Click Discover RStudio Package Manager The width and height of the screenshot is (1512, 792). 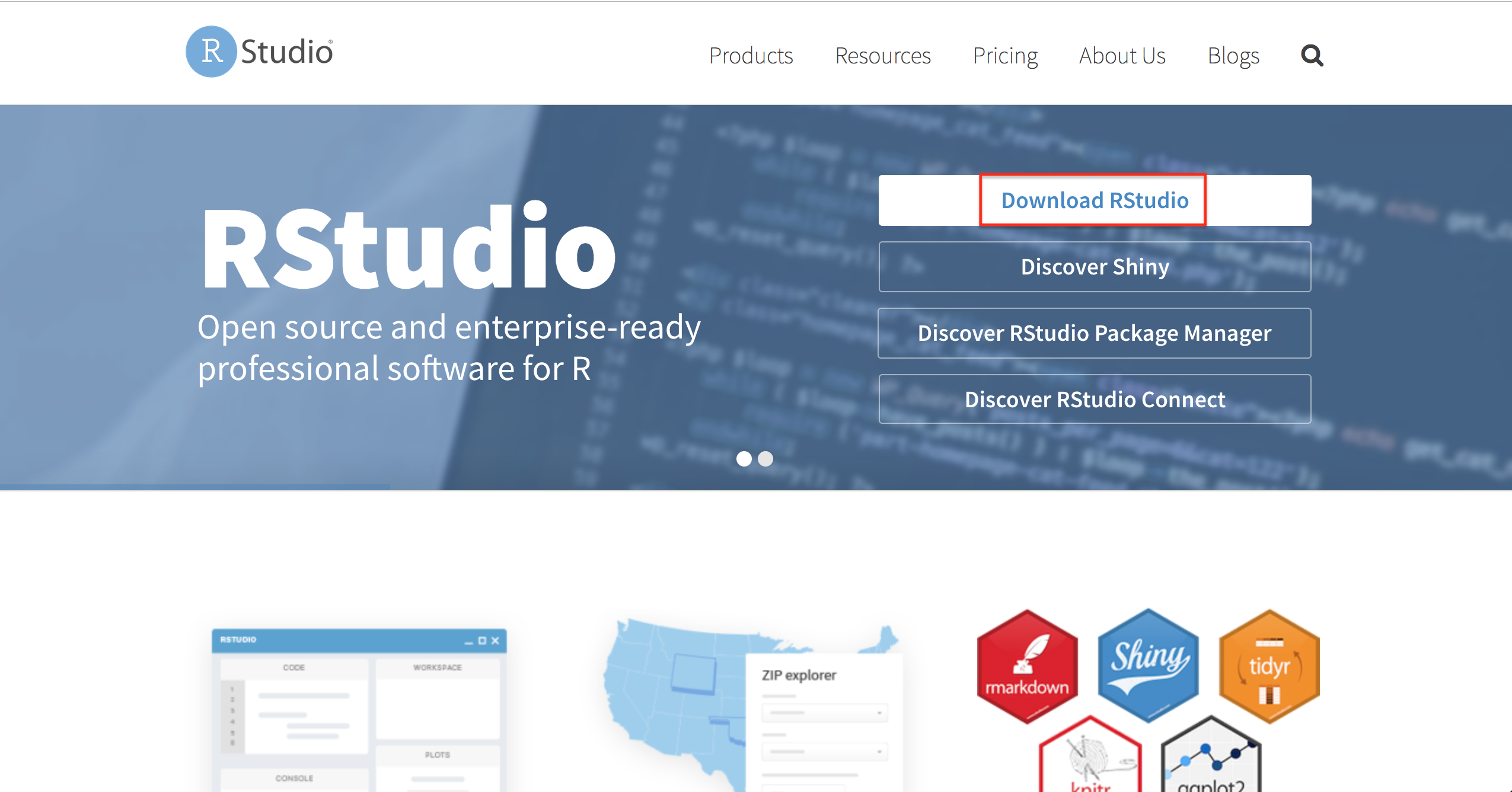click(x=1095, y=333)
